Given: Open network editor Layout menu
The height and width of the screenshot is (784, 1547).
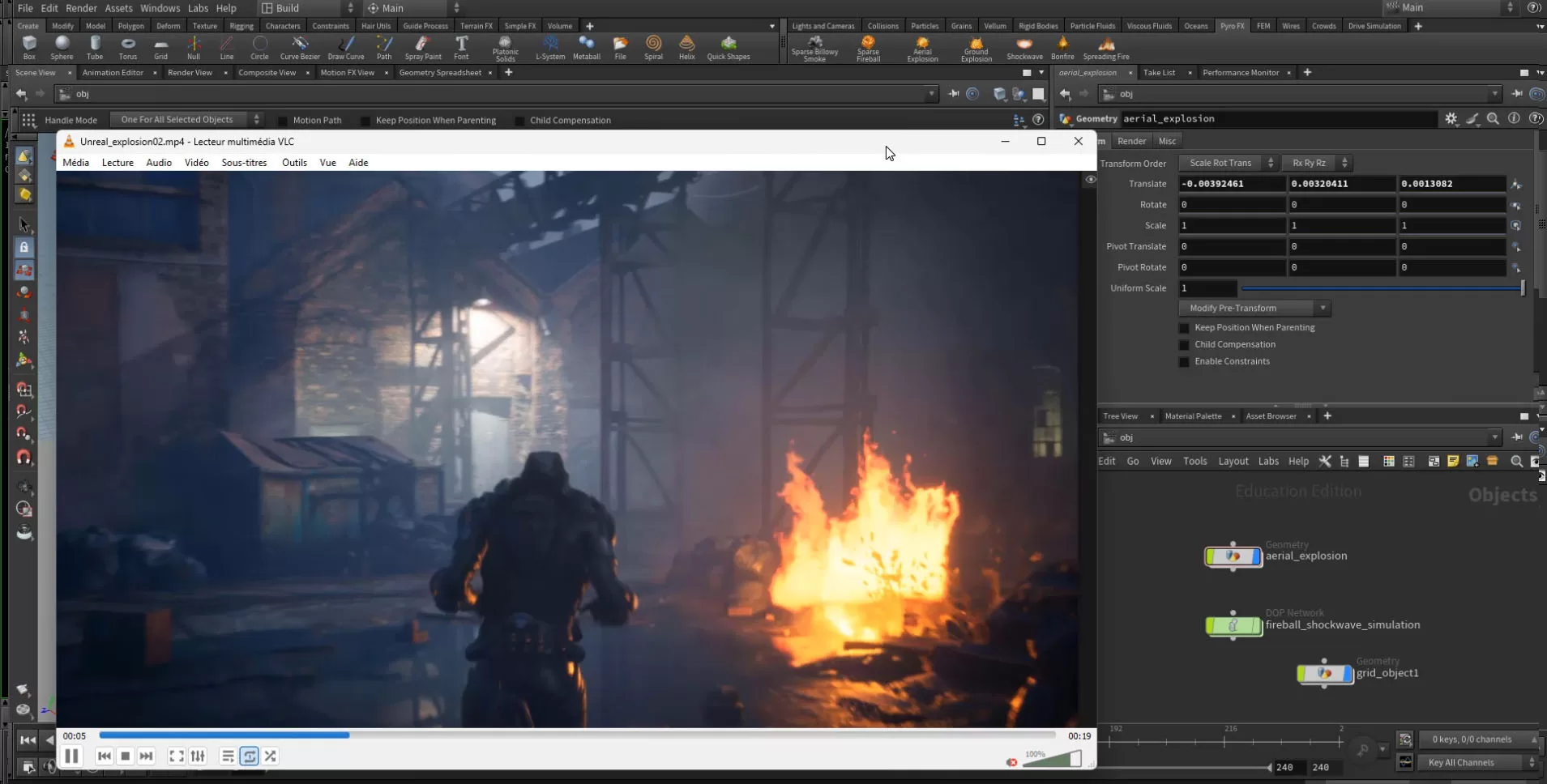Looking at the screenshot, I should pyautogui.click(x=1233, y=461).
